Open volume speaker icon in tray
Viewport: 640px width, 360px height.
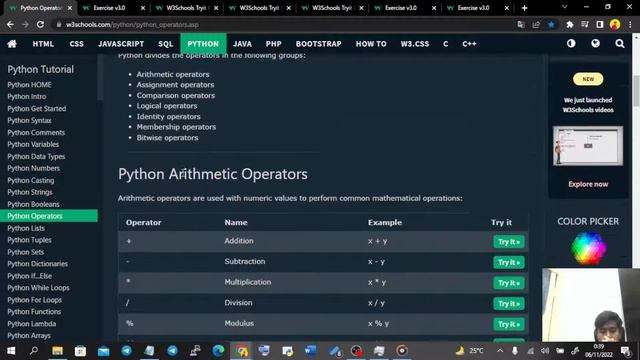[544, 351]
